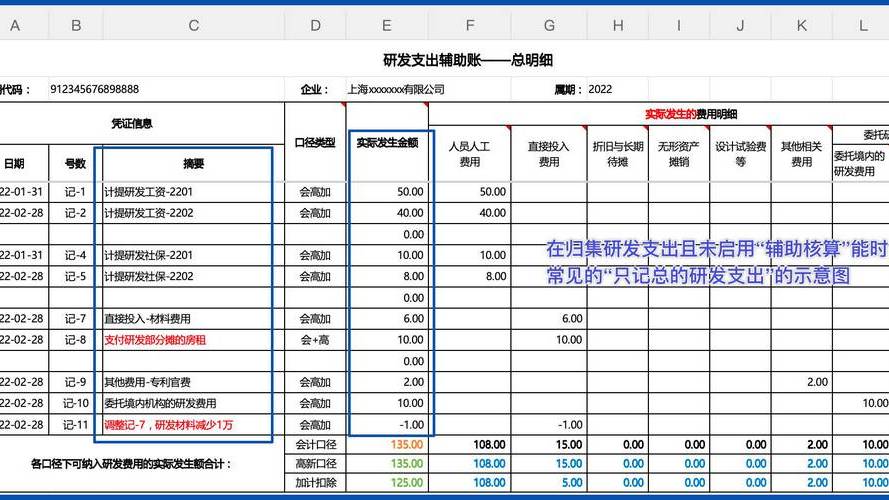Click the title 研发支出辅助账——总明细
Screen dimensions: 889x500
coord(468,60)
